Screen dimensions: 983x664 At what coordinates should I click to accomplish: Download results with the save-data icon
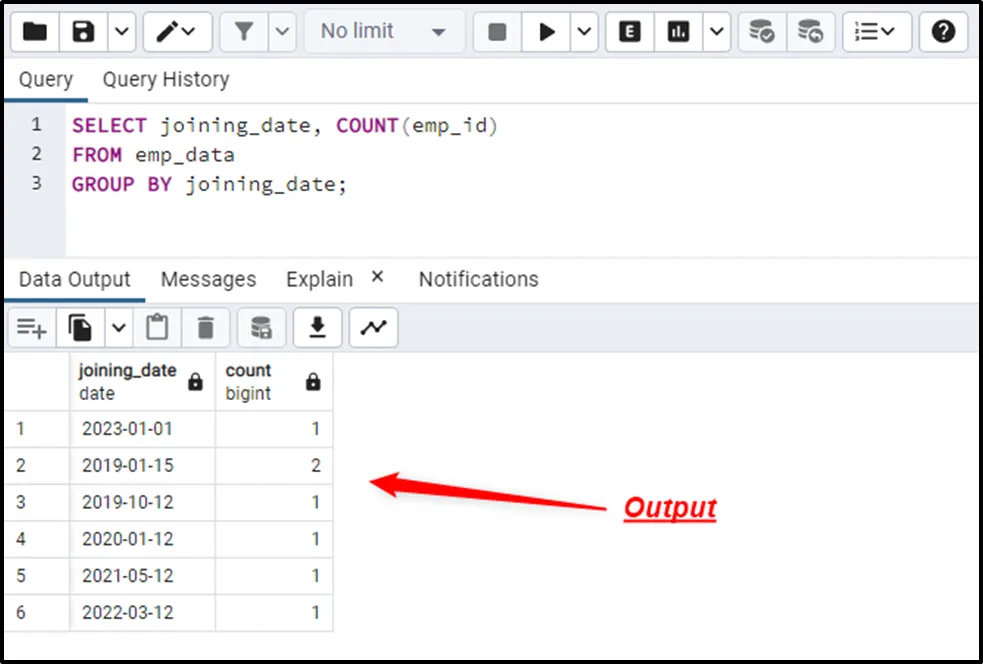click(318, 327)
